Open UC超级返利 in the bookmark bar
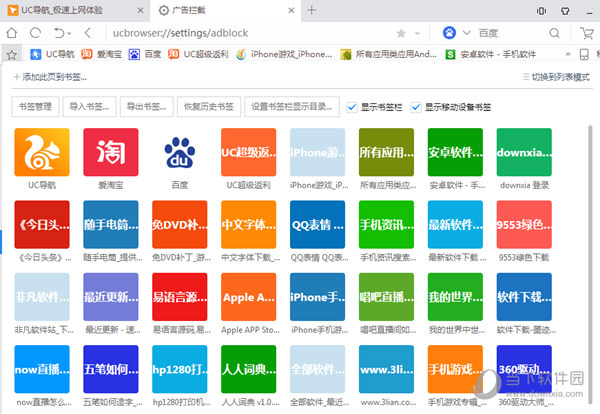The height and width of the screenshot is (414, 600). [198, 54]
